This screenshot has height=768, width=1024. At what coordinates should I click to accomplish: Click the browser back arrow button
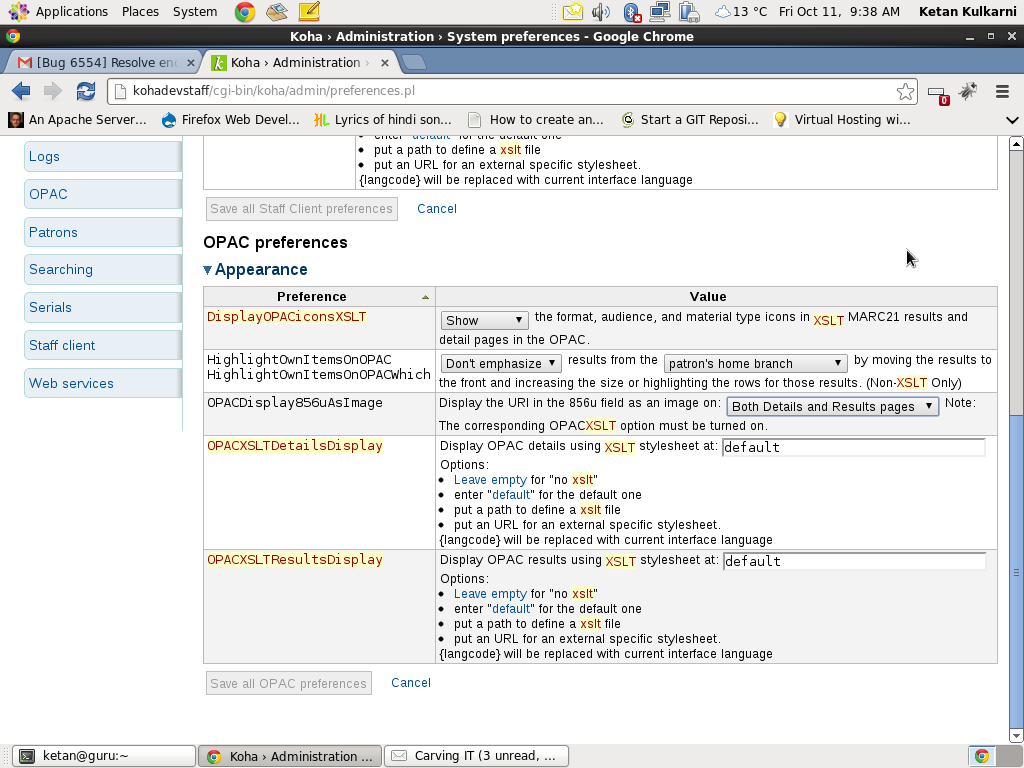click(21, 91)
